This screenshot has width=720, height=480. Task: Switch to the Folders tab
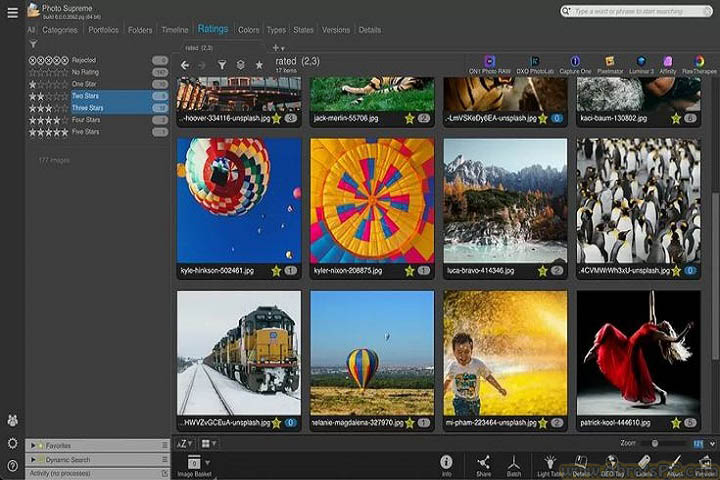140,30
